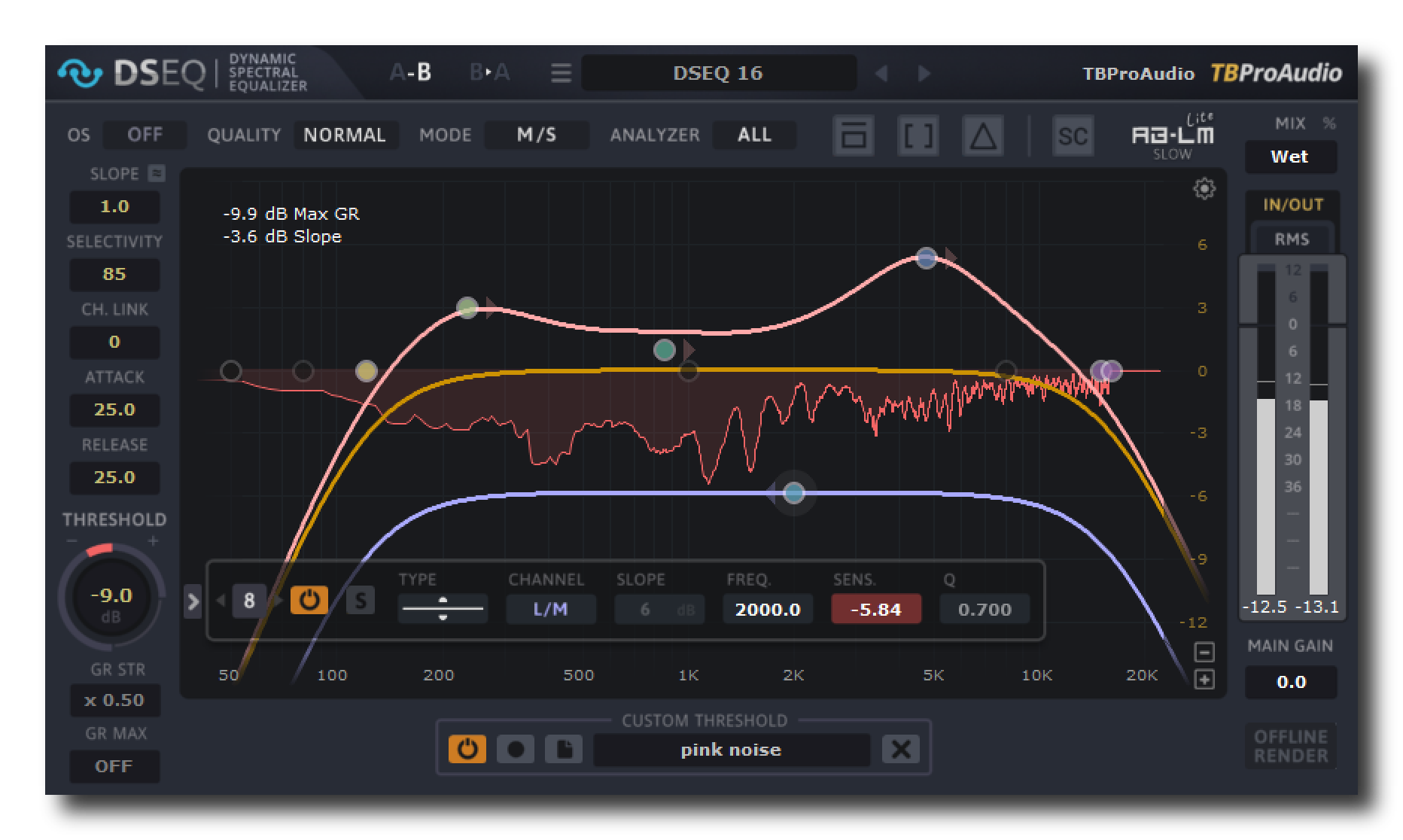Open graph settings gear icon
This screenshot has height=840, width=1403.
pos(1204,188)
